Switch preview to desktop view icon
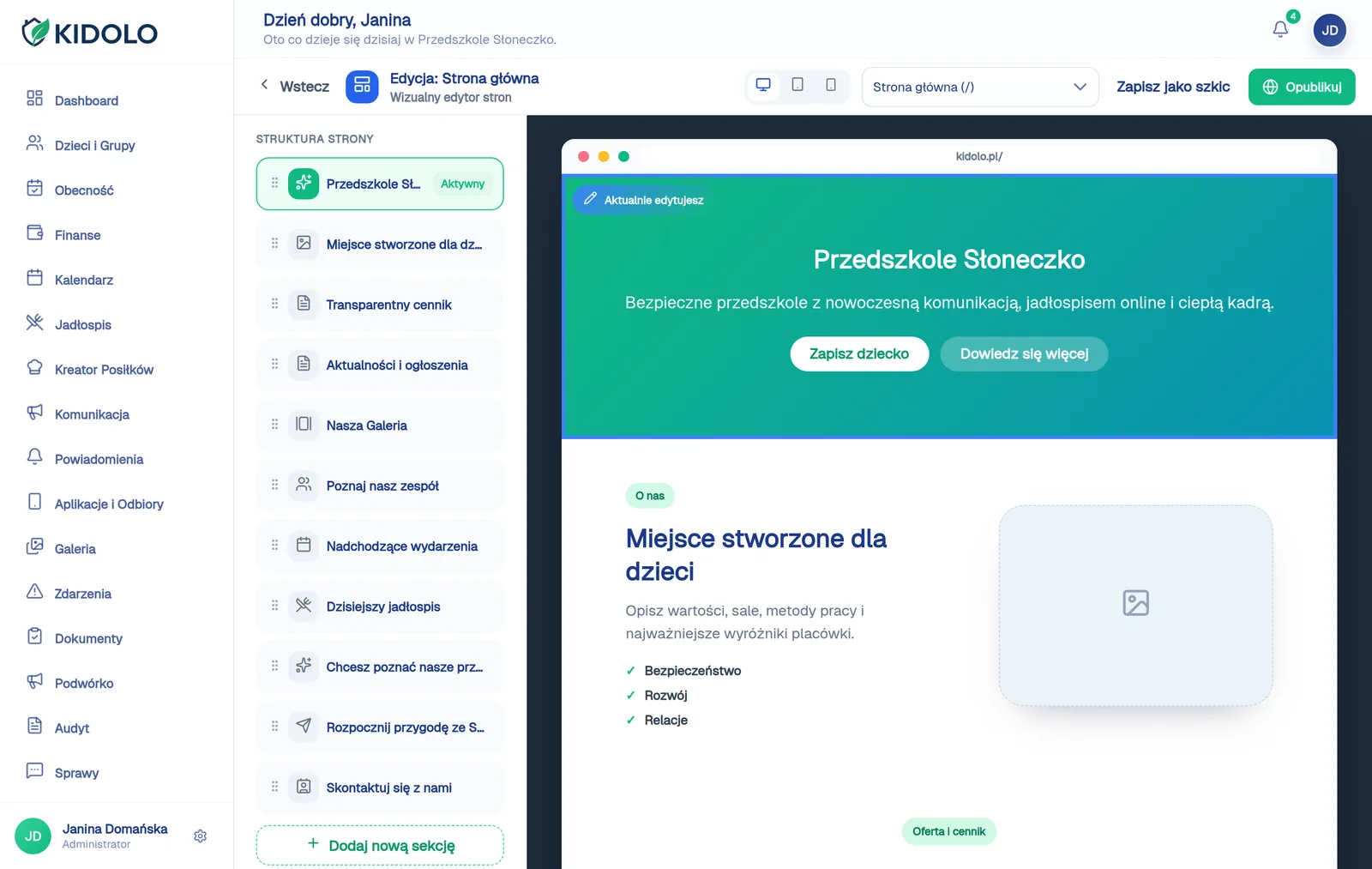 pos(763,85)
